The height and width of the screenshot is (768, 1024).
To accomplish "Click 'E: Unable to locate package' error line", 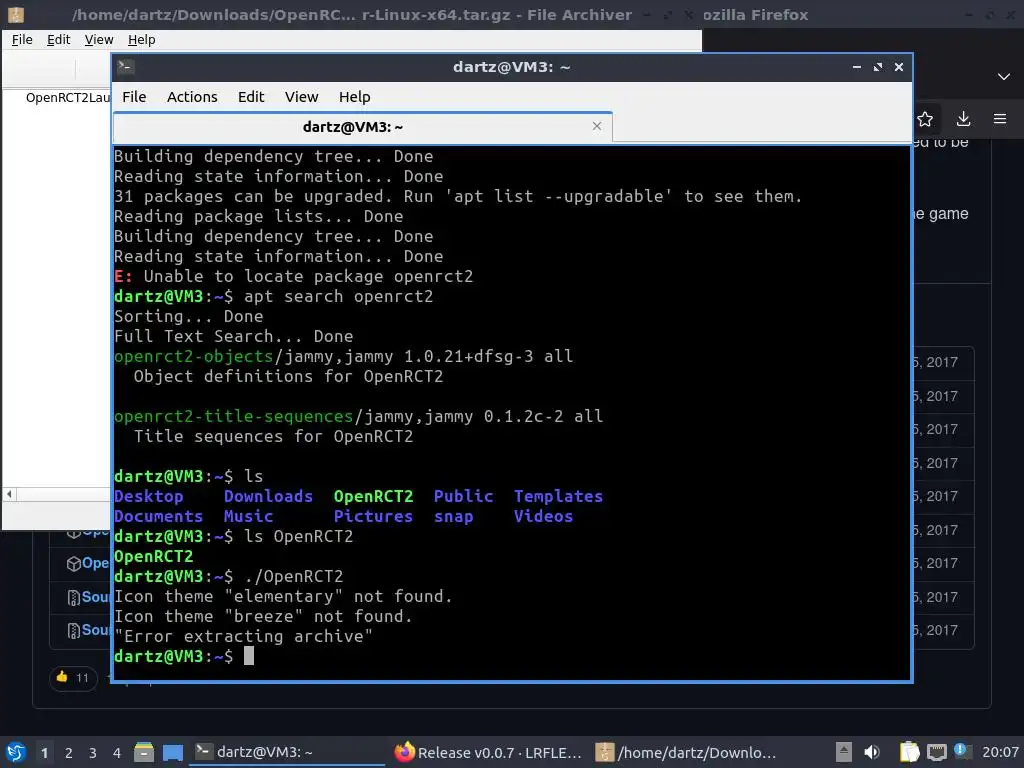I will [293, 276].
